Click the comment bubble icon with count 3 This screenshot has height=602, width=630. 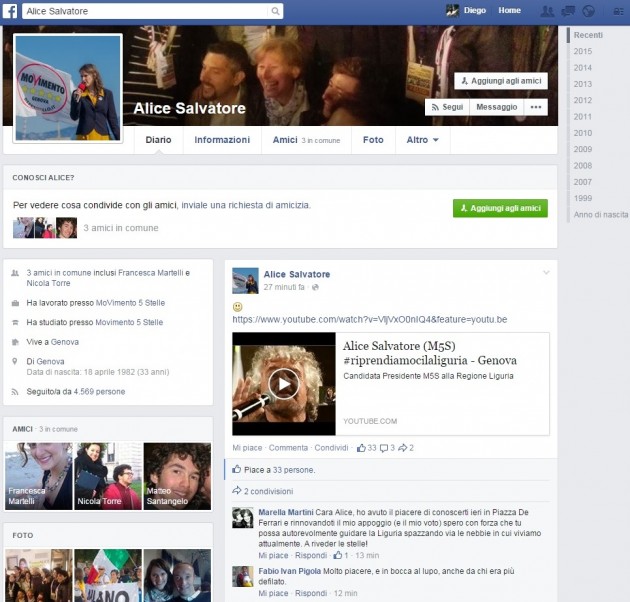pyautogui.click(x=383, y=448)
